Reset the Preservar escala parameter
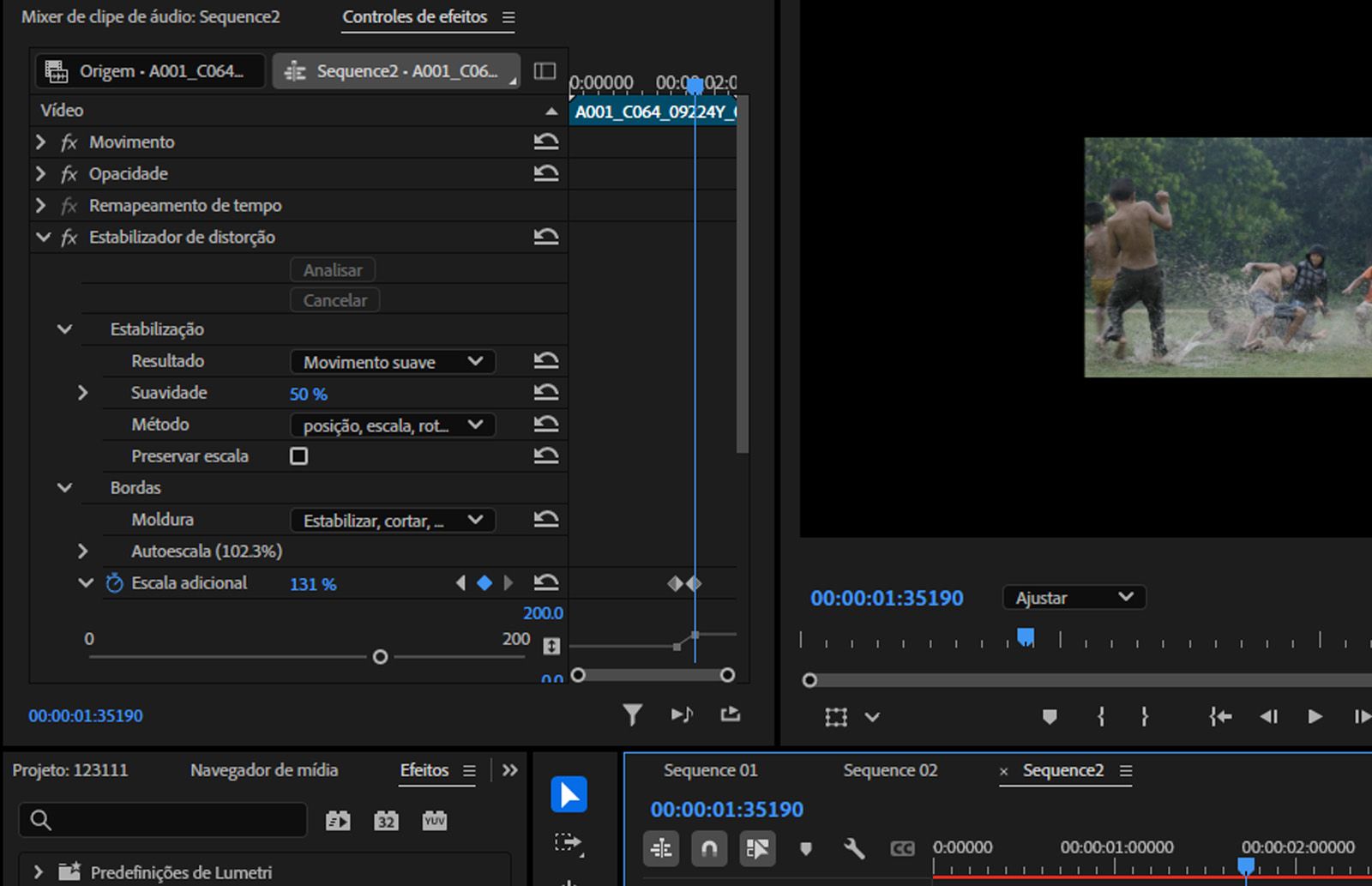 pyautogui.click(x=546, y=456)
